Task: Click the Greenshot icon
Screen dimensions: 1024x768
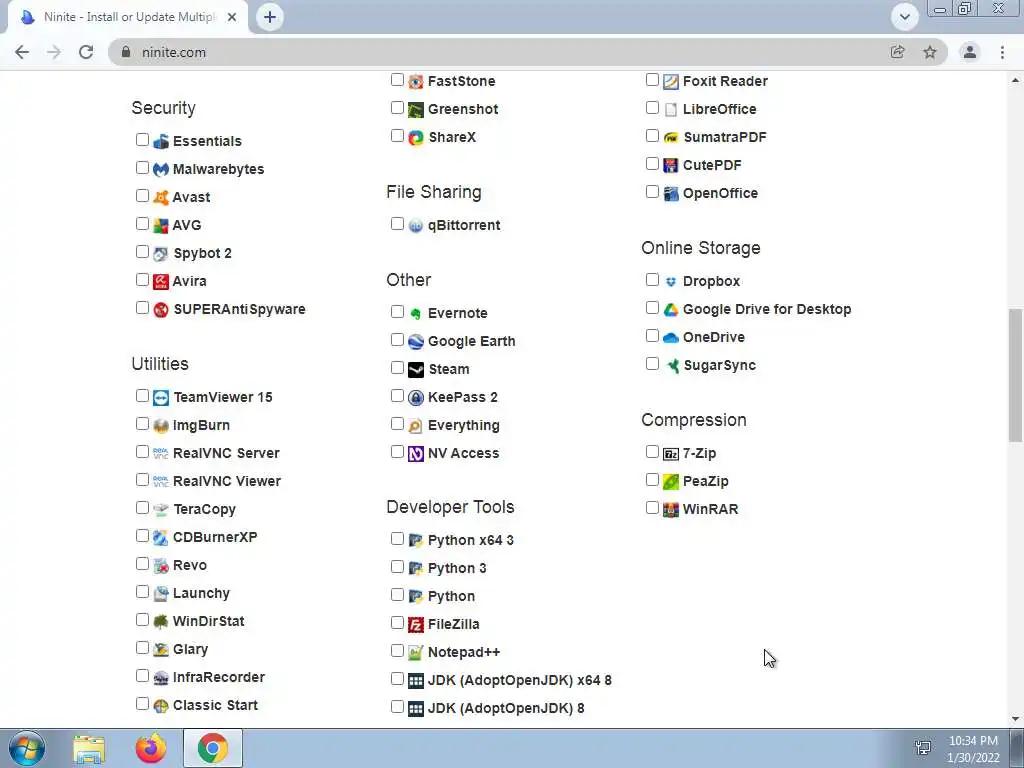Action: (x=416, y=110)
